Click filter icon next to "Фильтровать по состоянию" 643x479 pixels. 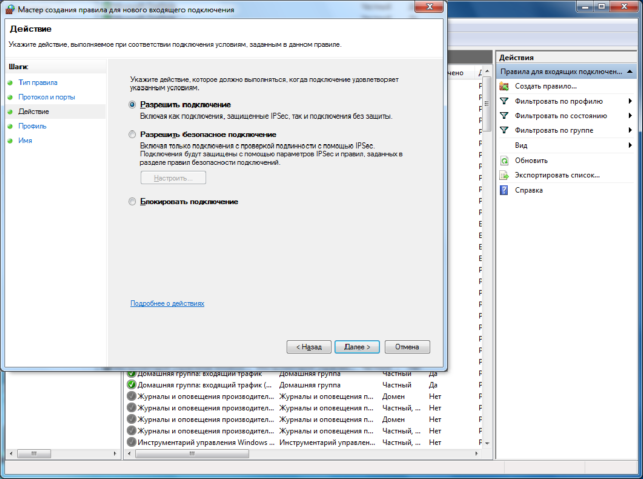coord(504,116)
